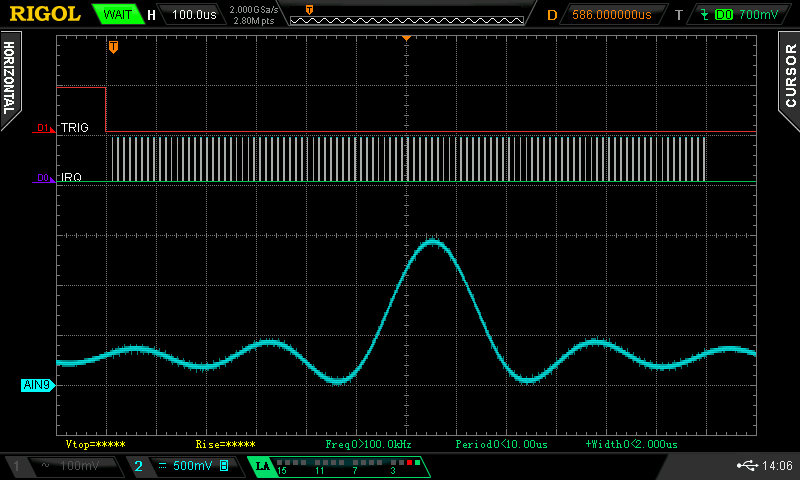Image resolution: width=800 pixels, height=480 pixels.
Task: Click the 2.80M pts memory depth readout
Action: (x=254, y=21)
